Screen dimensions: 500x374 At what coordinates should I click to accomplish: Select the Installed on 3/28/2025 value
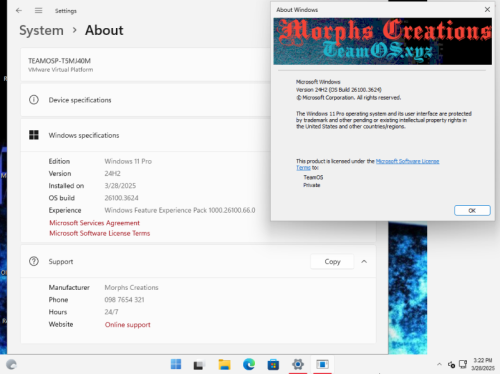click(x=120, y=186)
